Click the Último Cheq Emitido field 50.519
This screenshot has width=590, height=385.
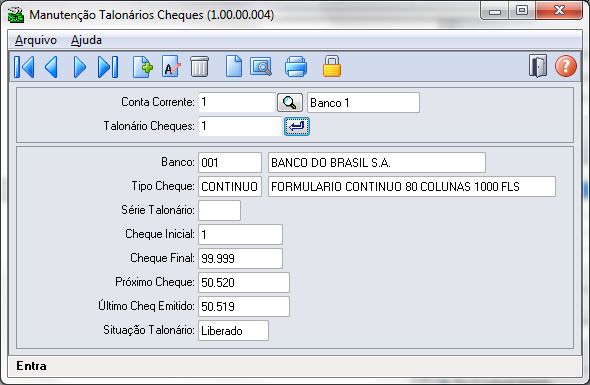[x=244, y=307]
